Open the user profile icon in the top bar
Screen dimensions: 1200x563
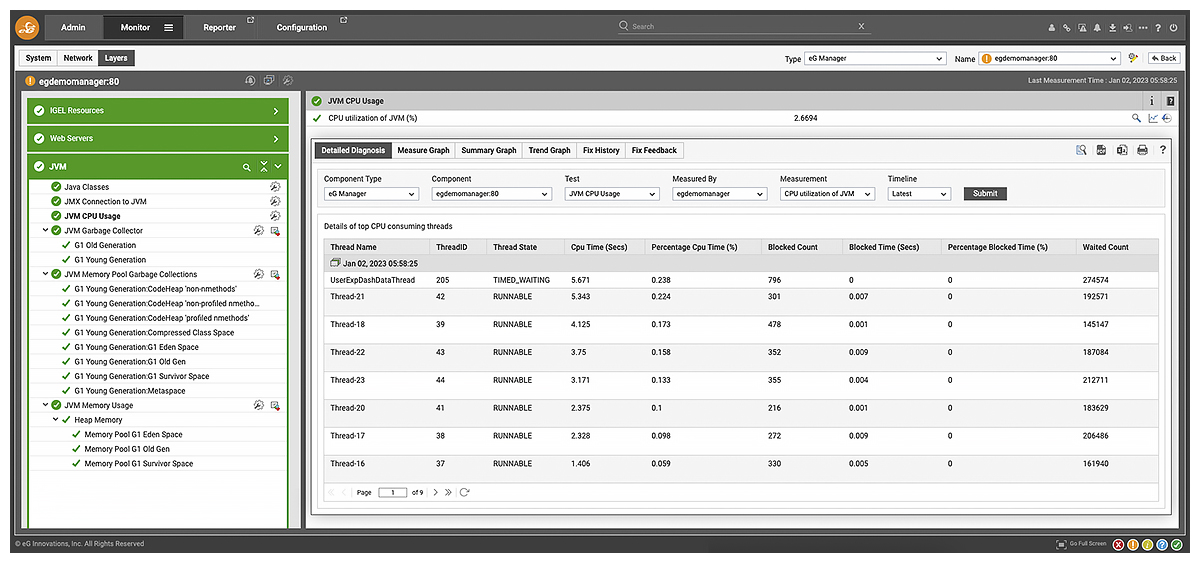coord(1052,28)
